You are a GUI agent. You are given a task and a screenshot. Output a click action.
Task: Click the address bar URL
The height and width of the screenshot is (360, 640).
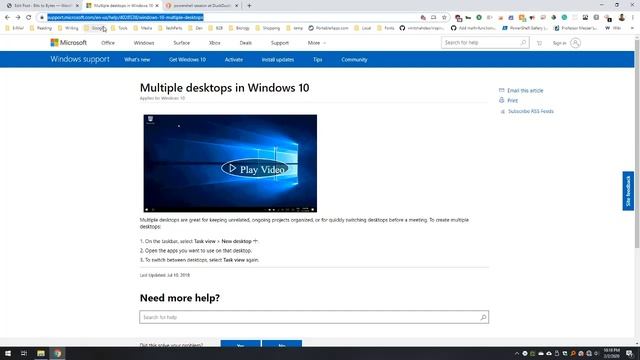(x=125, y=18)
